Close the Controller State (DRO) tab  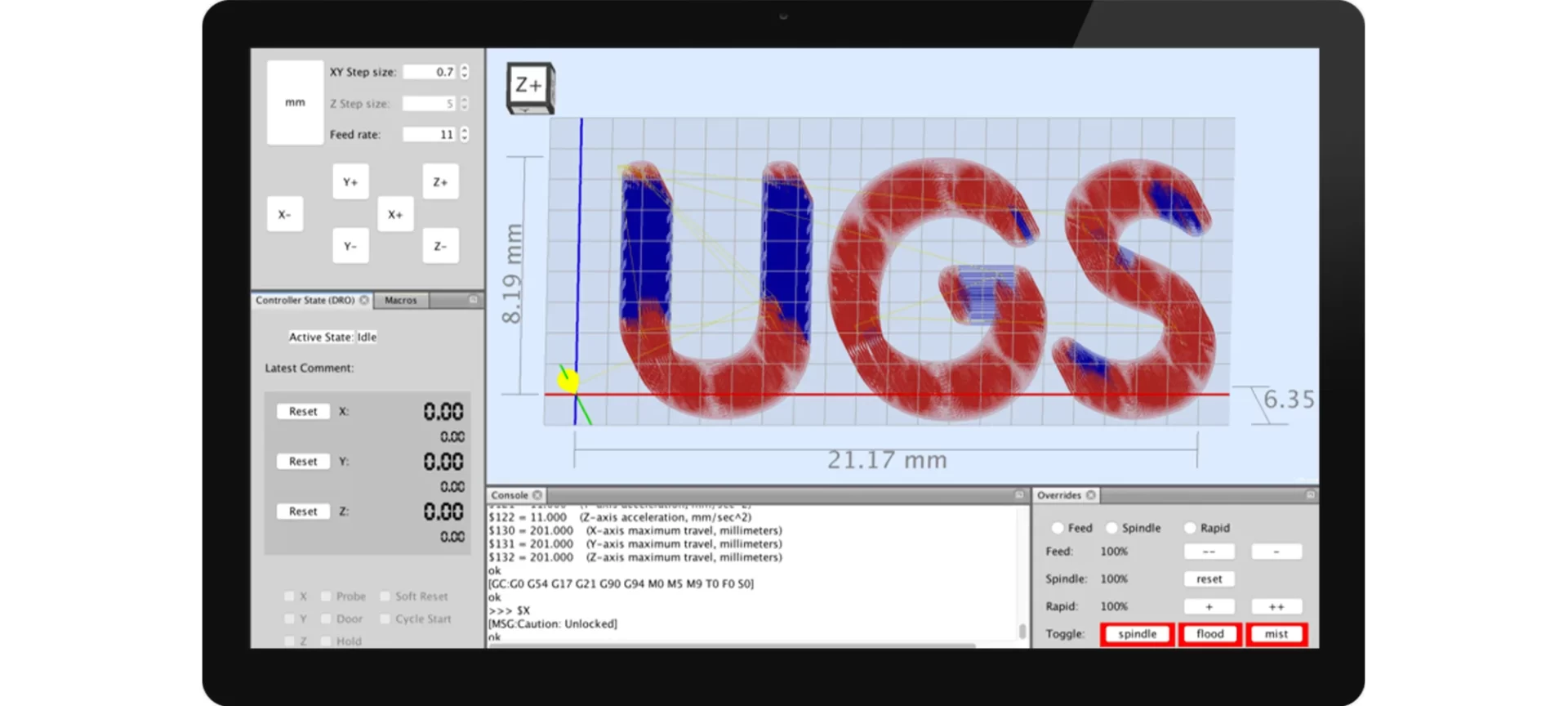(364, 300)
